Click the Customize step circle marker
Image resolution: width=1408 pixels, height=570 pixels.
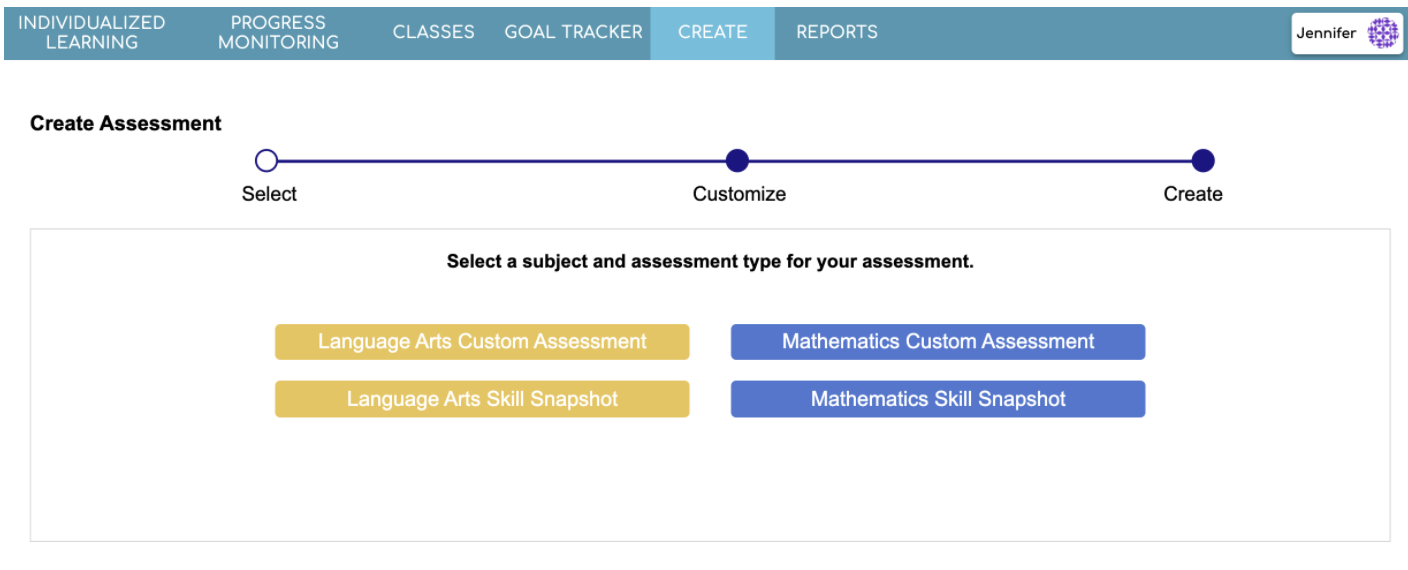pos(737,160)
